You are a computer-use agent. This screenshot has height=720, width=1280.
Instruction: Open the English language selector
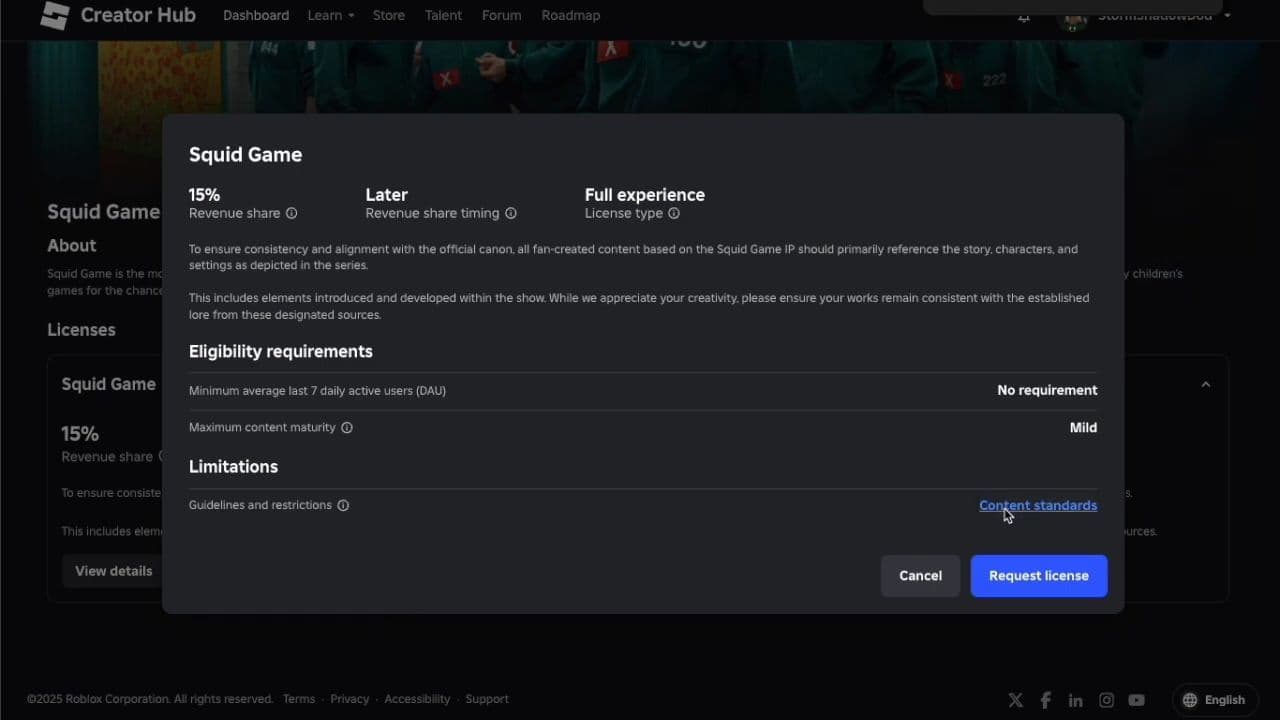coord(1215,699)
